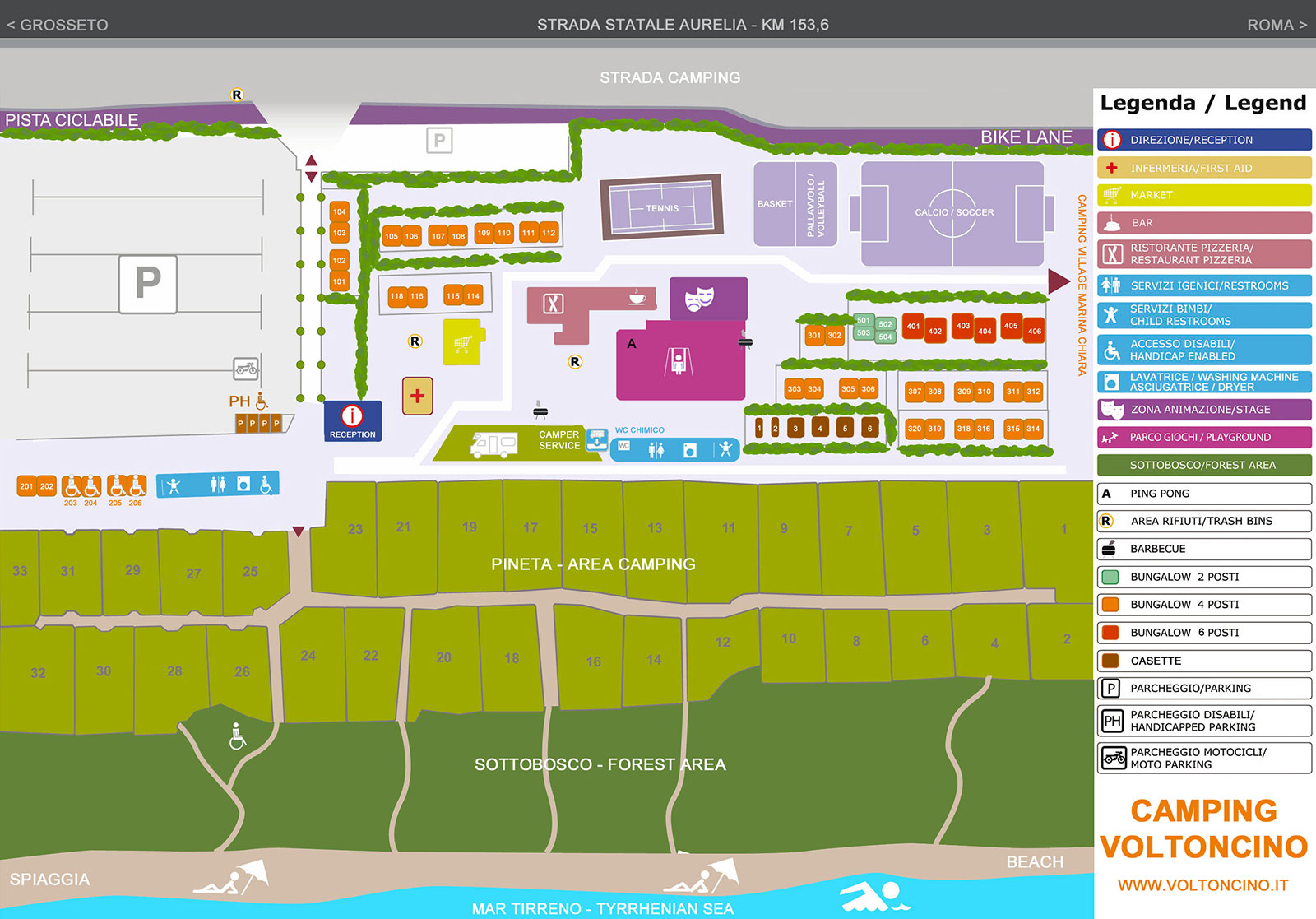
Task: Click the Pineta - Area Camping label
Action: (x=593, y=564)
